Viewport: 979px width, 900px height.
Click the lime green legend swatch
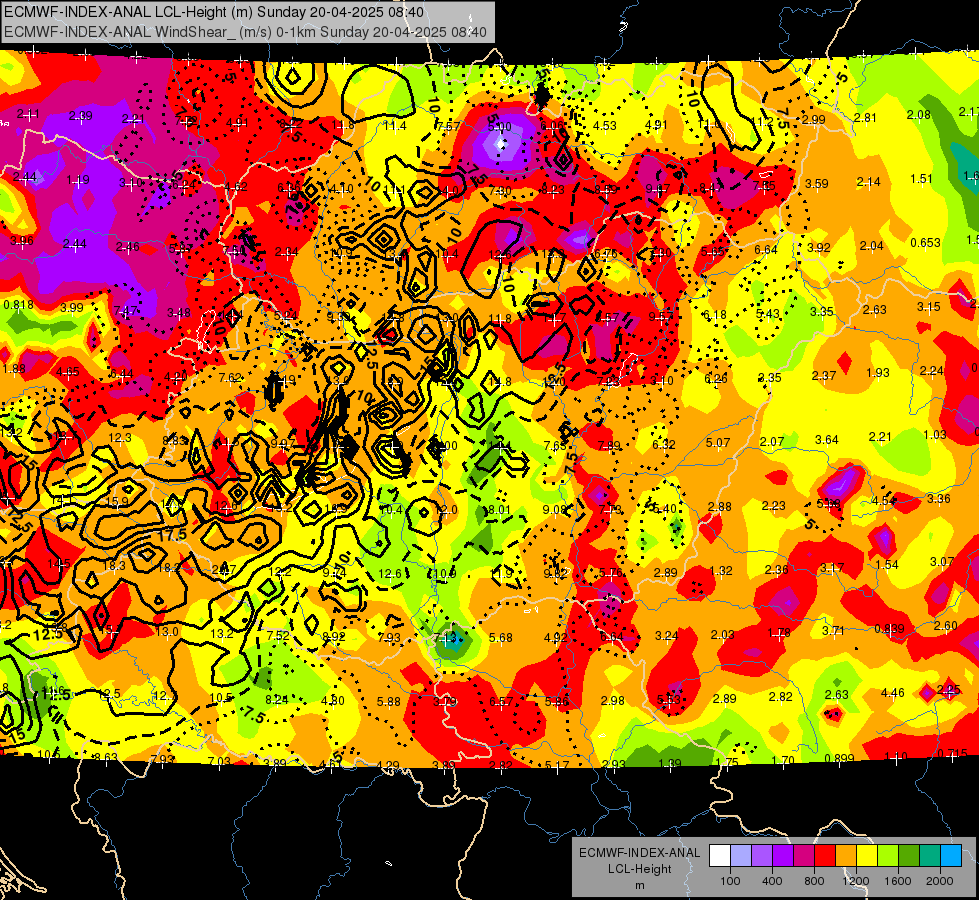click(x=888, y=856)
